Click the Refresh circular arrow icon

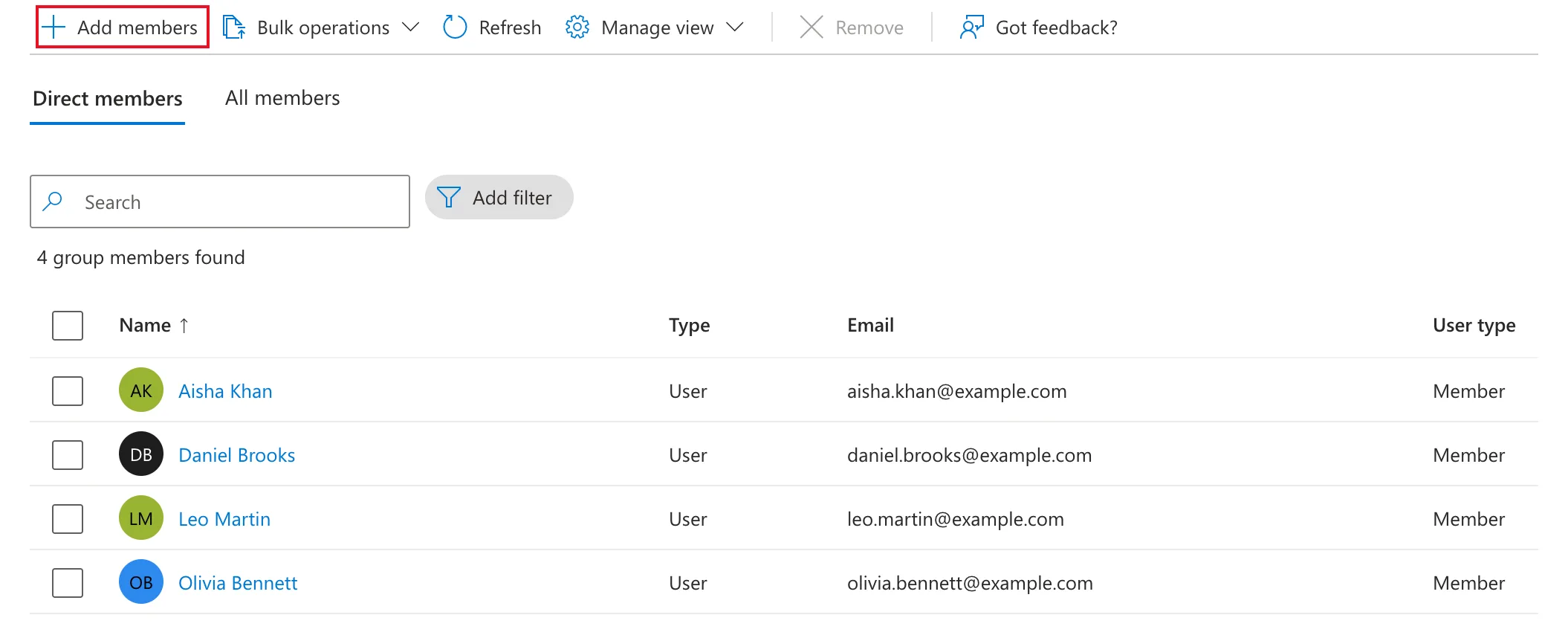click(x=455, y=28)
